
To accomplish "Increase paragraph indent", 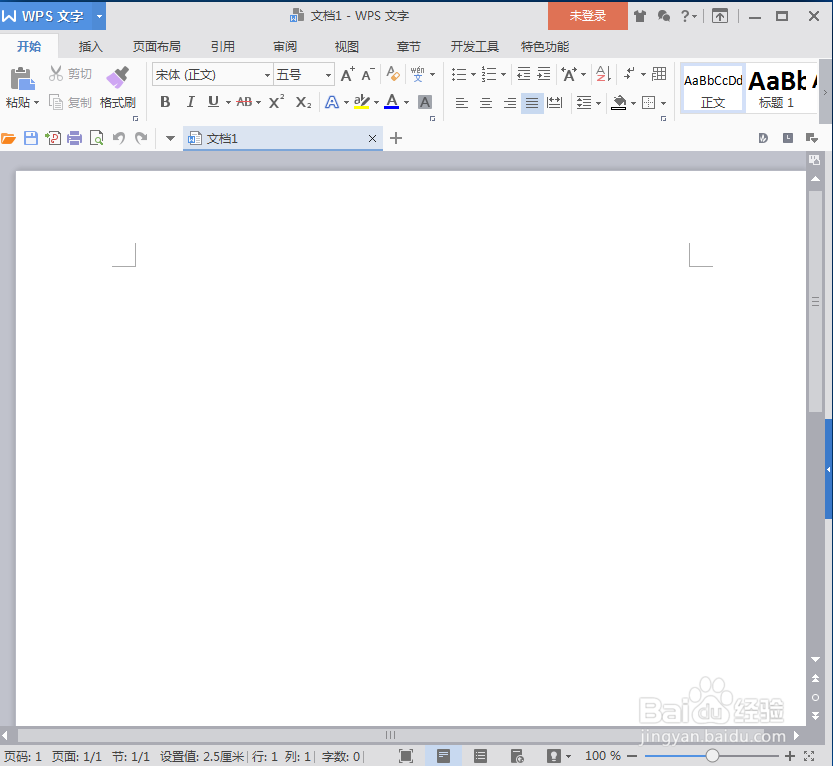I will click(543, 74).
